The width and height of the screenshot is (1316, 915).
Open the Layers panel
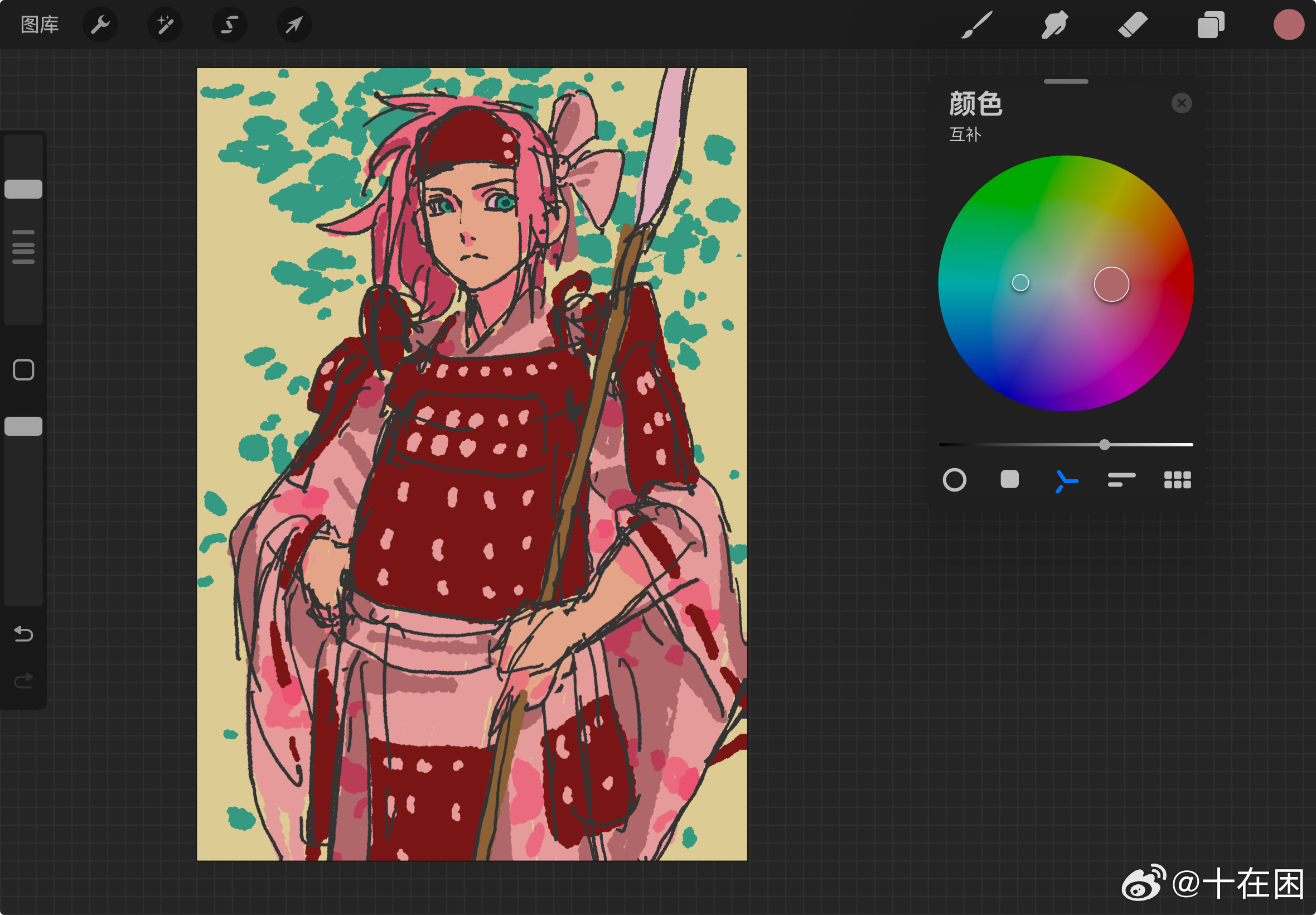tap(1211, 25)
